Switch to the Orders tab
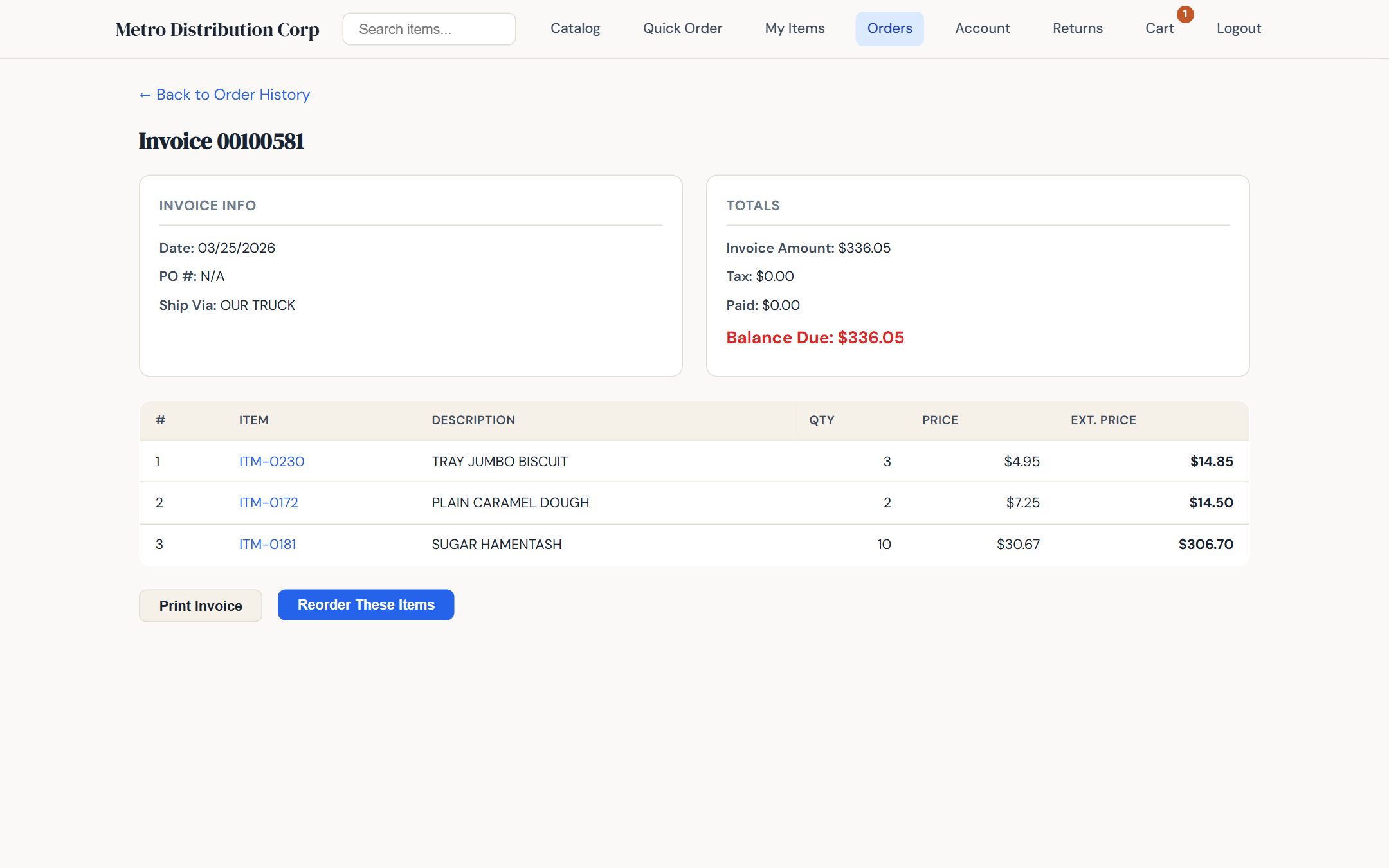 click(889, 28)
